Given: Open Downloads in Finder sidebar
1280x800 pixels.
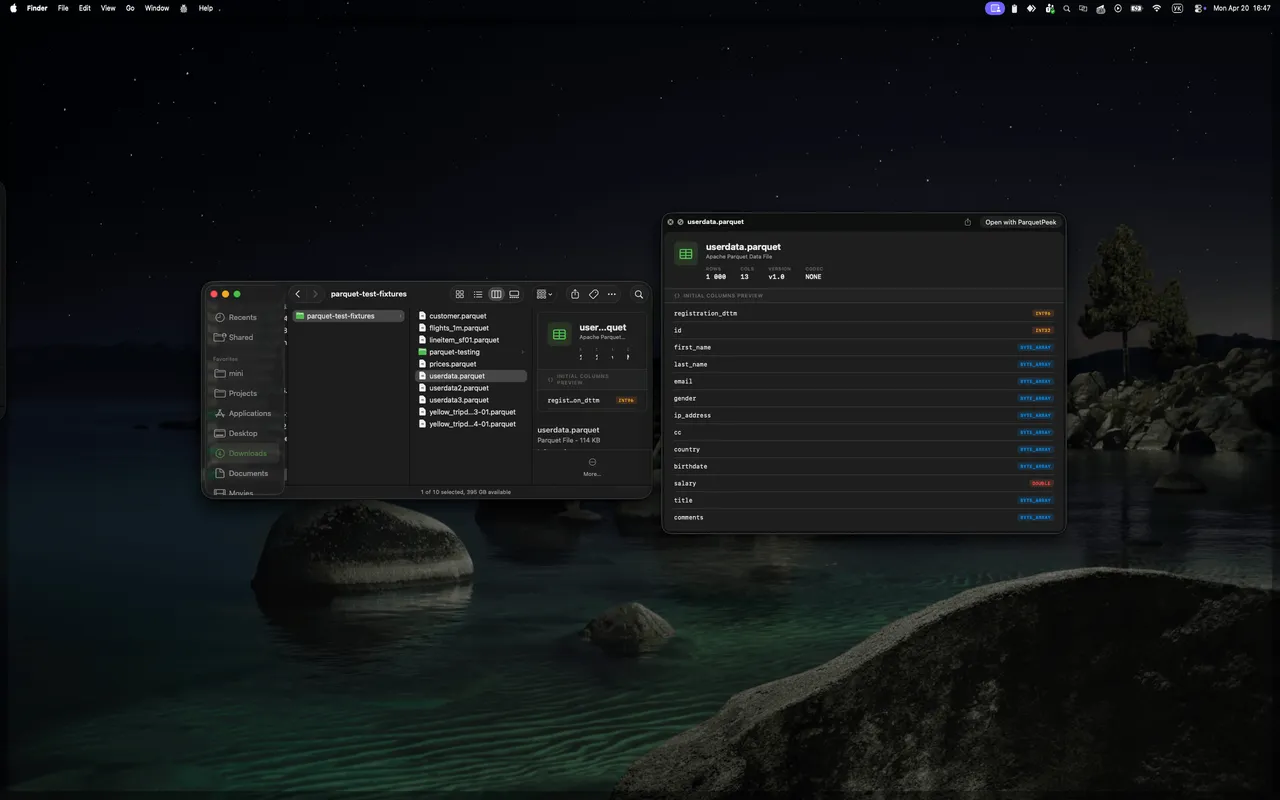Looking at the screenshot, I should tap(247, 453).
